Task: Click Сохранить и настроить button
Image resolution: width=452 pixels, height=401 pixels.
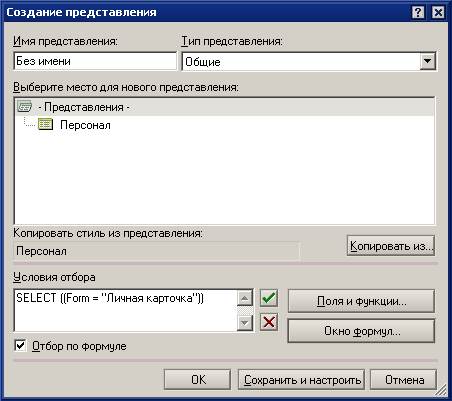Action: (302, 379)
